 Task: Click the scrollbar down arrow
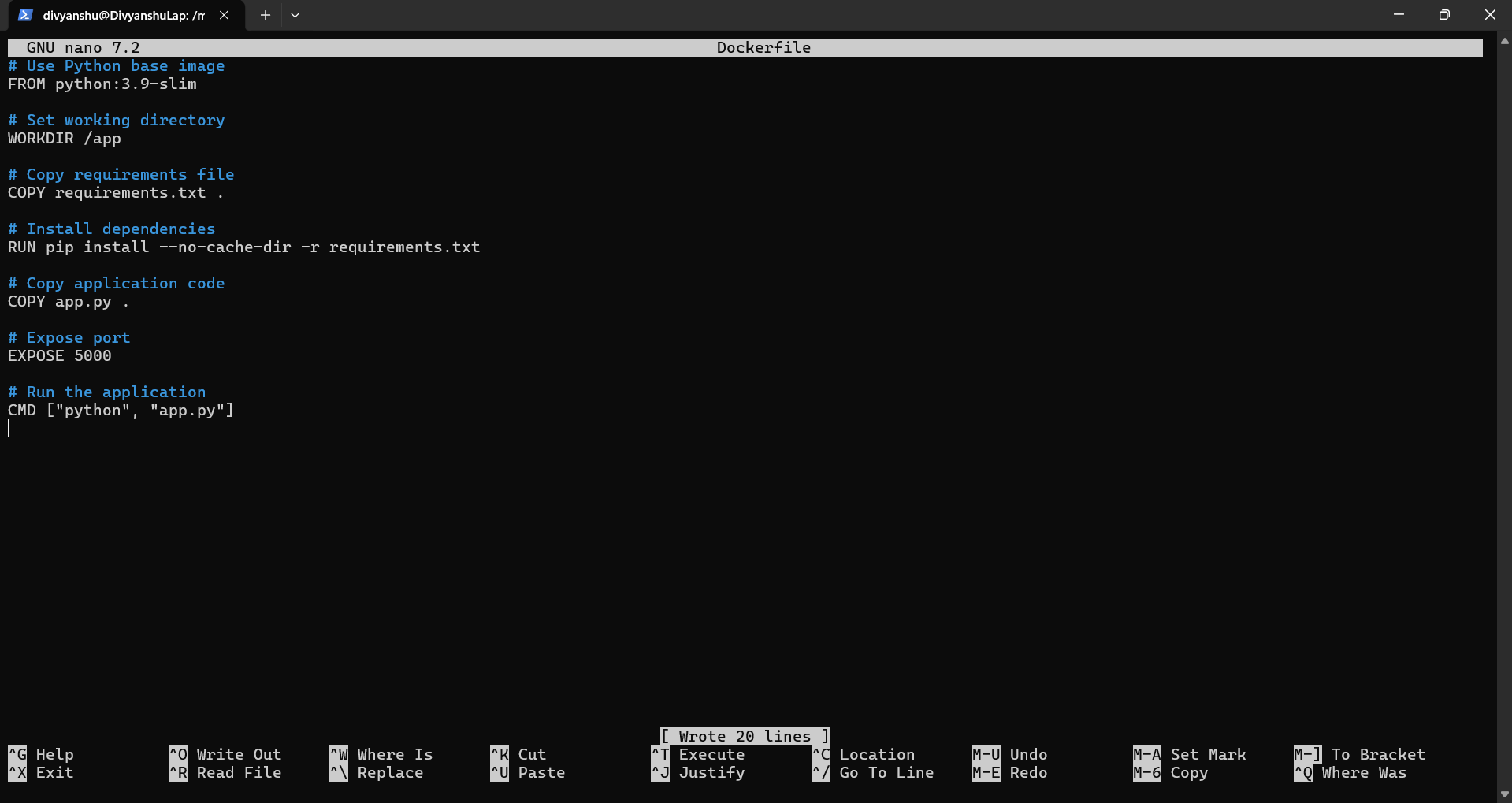point(1503,794)
